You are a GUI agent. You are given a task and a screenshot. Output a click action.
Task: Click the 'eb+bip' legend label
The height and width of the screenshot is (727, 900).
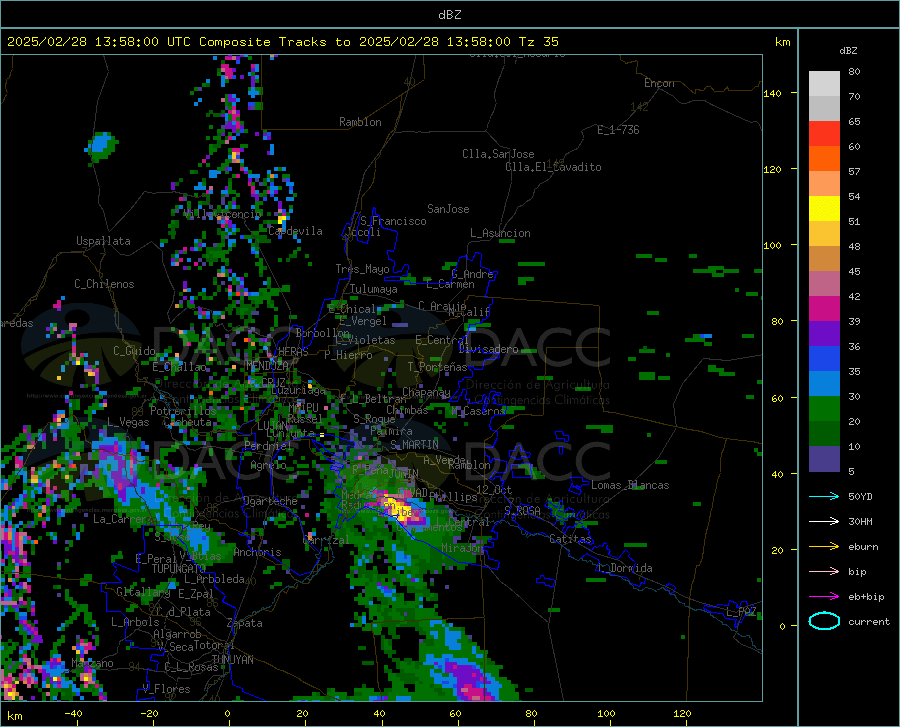tap(866, 597)
